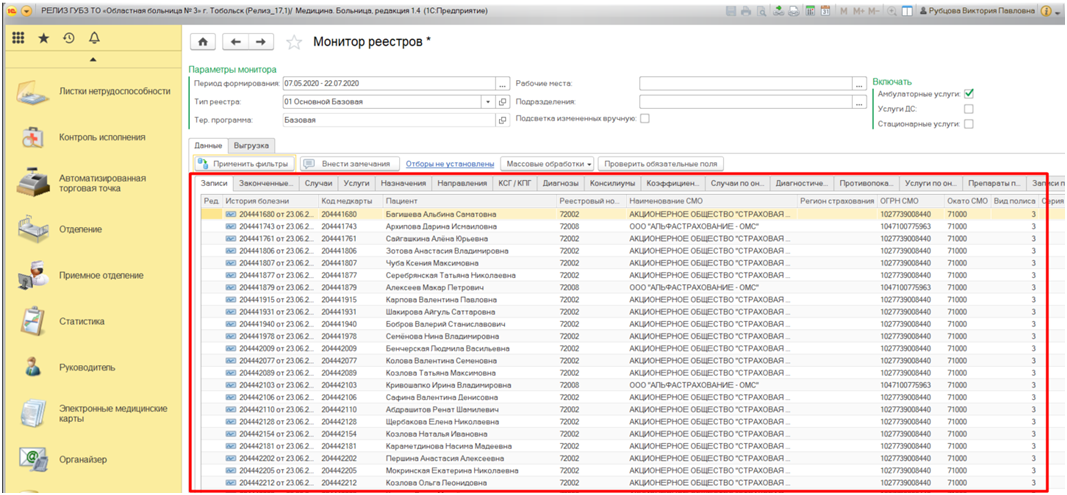Click the M+ memory button
This screenshot has height=495, width=1067.
pyautogui.click(x=860, y=11)
